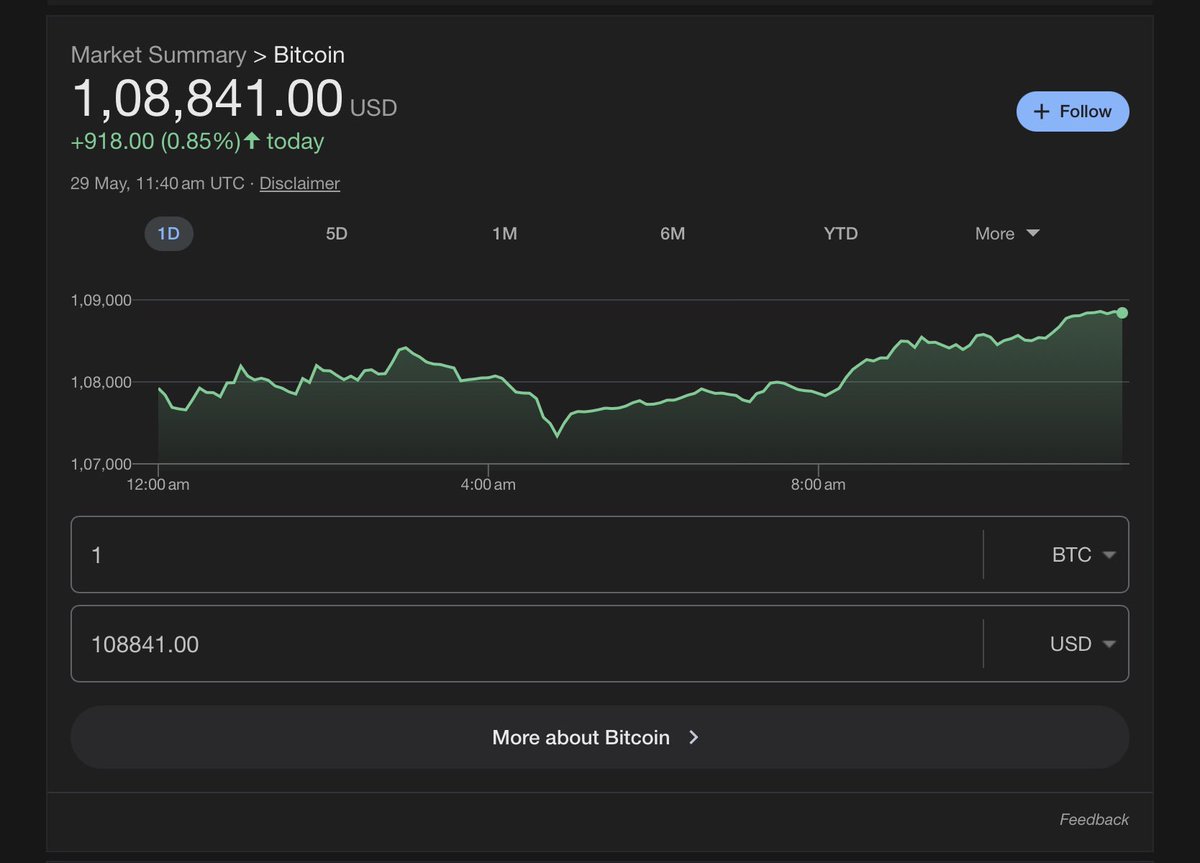Viewport: 1200px width, 863px height.
Task: Open More about Bitcoin
Action: pos(600,738)
